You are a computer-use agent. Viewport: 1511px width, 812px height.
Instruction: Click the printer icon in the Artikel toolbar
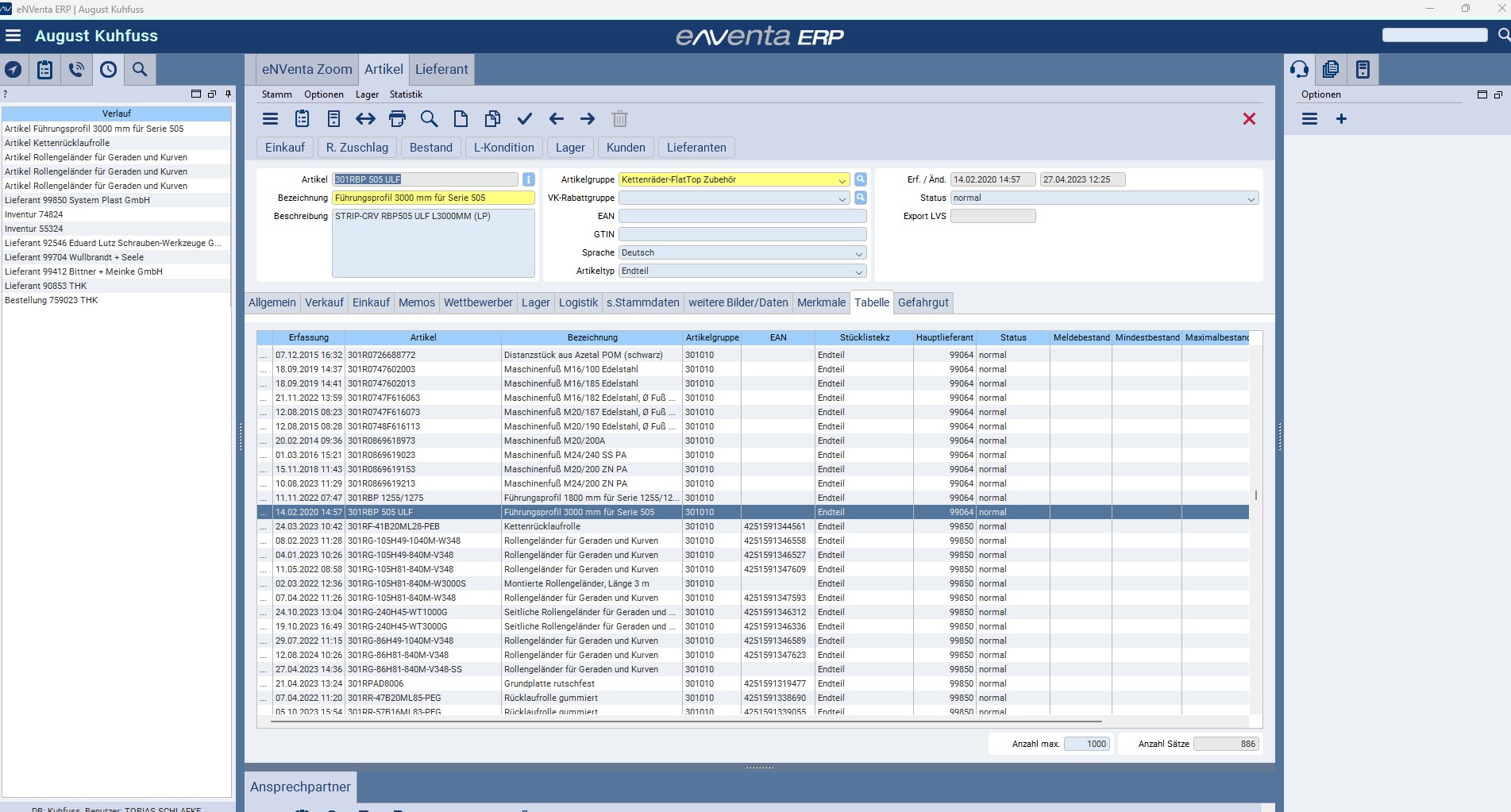397,119
